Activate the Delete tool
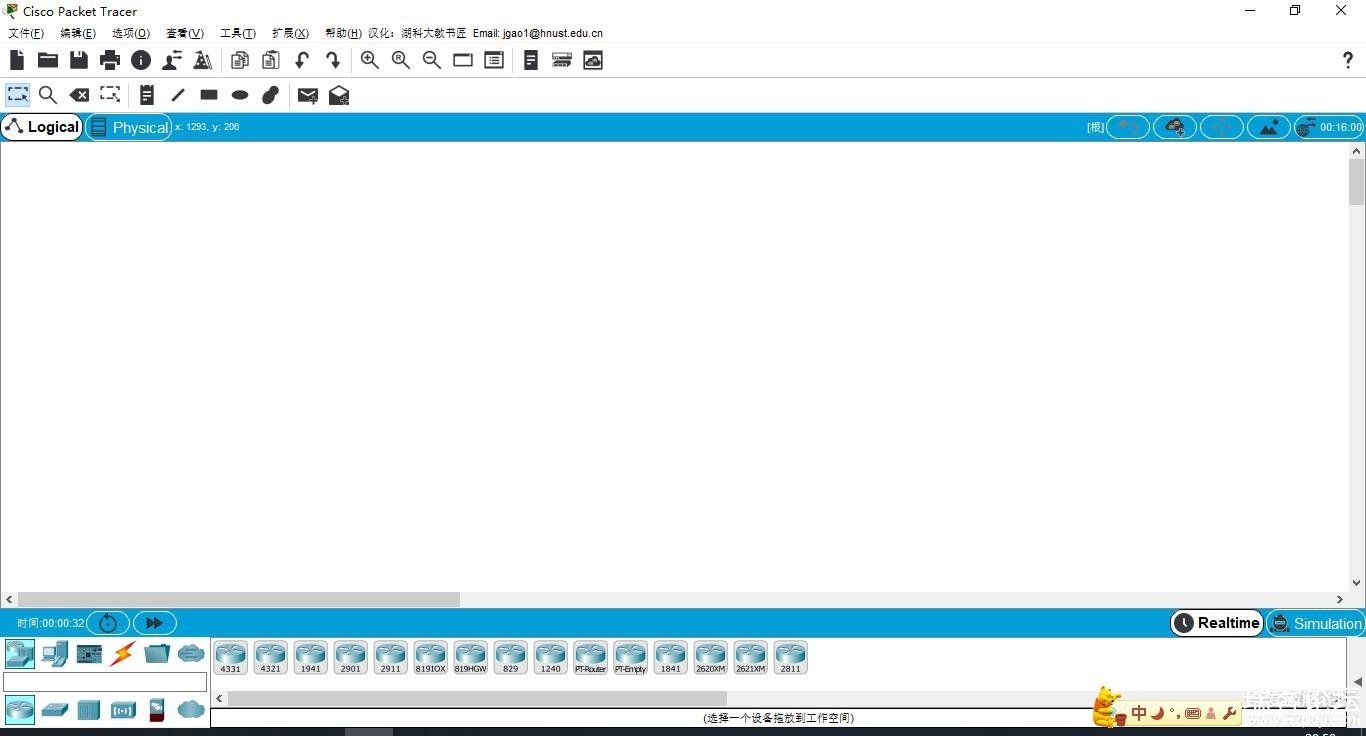Screen dimensions: 1366x736 coord(79,95)
